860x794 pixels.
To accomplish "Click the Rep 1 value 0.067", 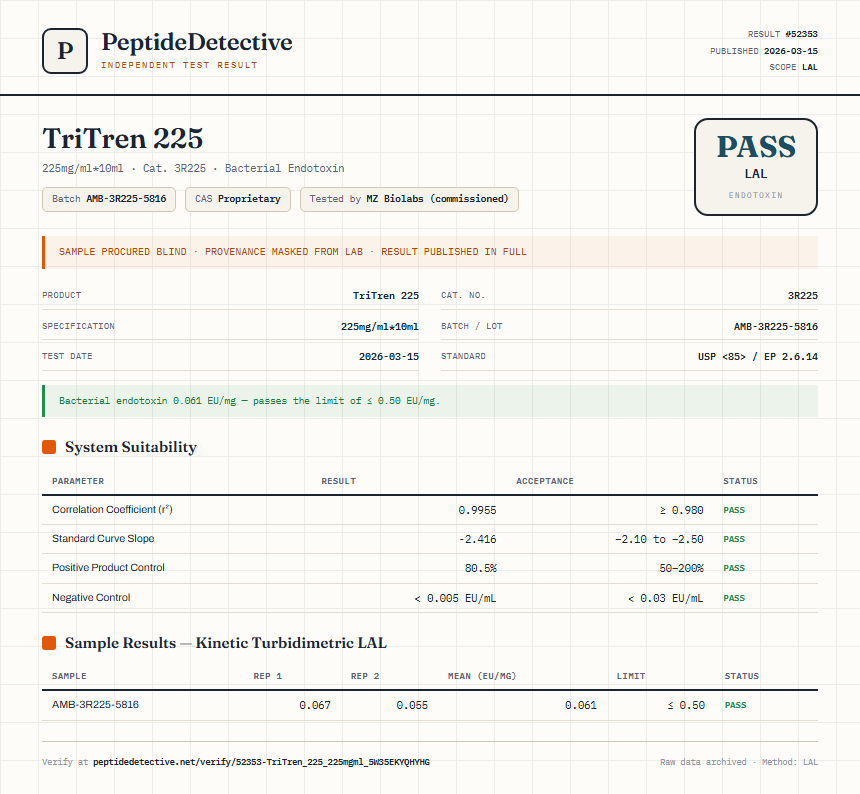I will click(315, 705).
